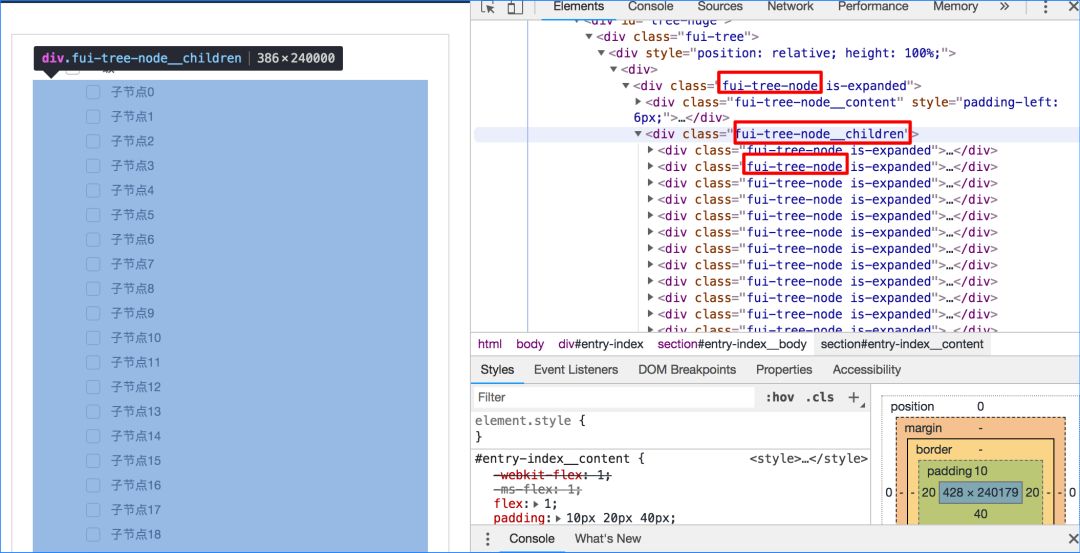This screenshot has width=1080, height=553.
Task: Show more DevTools tabs via the chevron
Action: pyautogui.click(x=1004, y=7)
